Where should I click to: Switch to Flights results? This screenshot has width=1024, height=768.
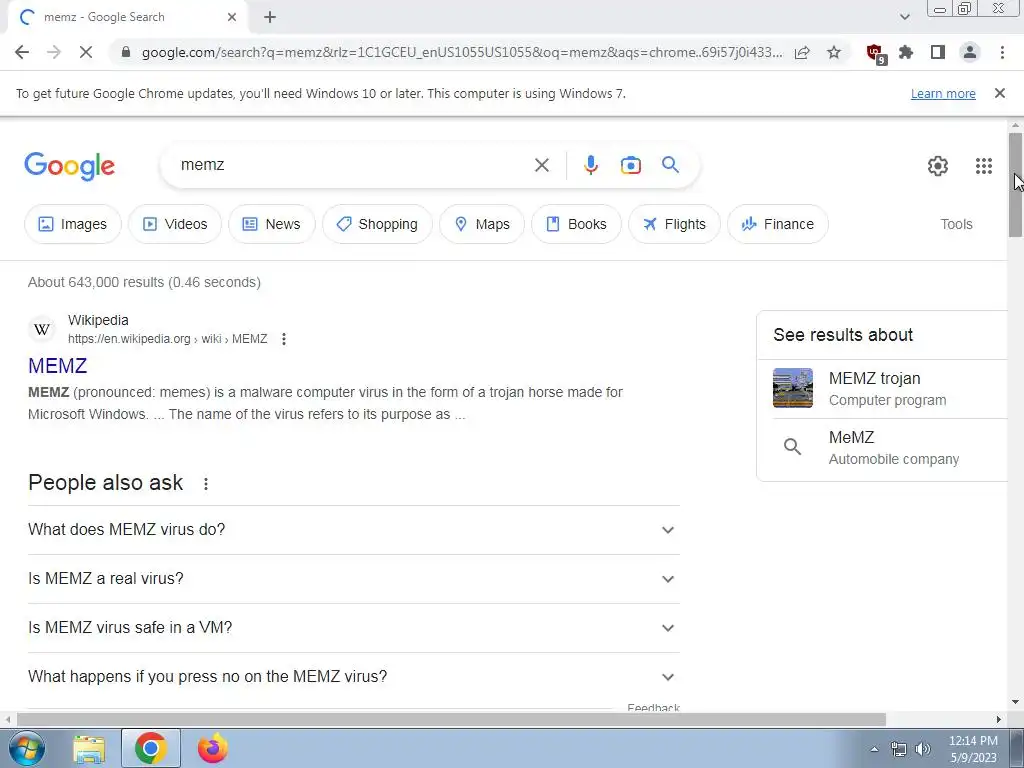pos(674,224)
